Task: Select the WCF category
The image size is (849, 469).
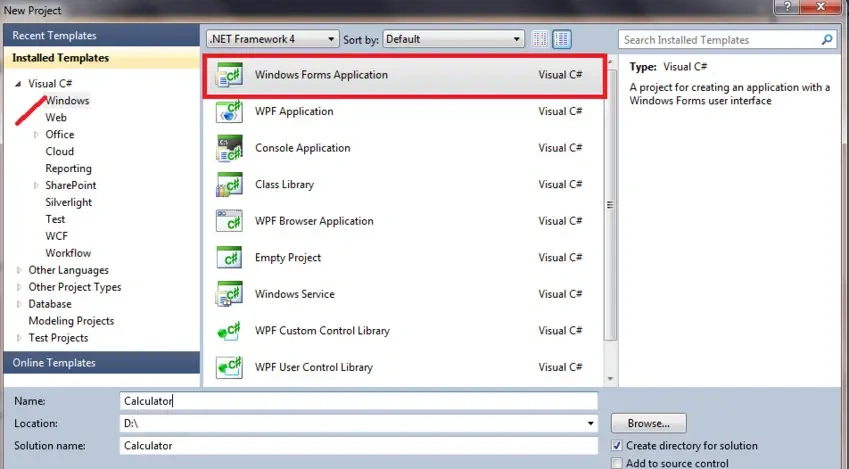Action: [x=56, y=236]
